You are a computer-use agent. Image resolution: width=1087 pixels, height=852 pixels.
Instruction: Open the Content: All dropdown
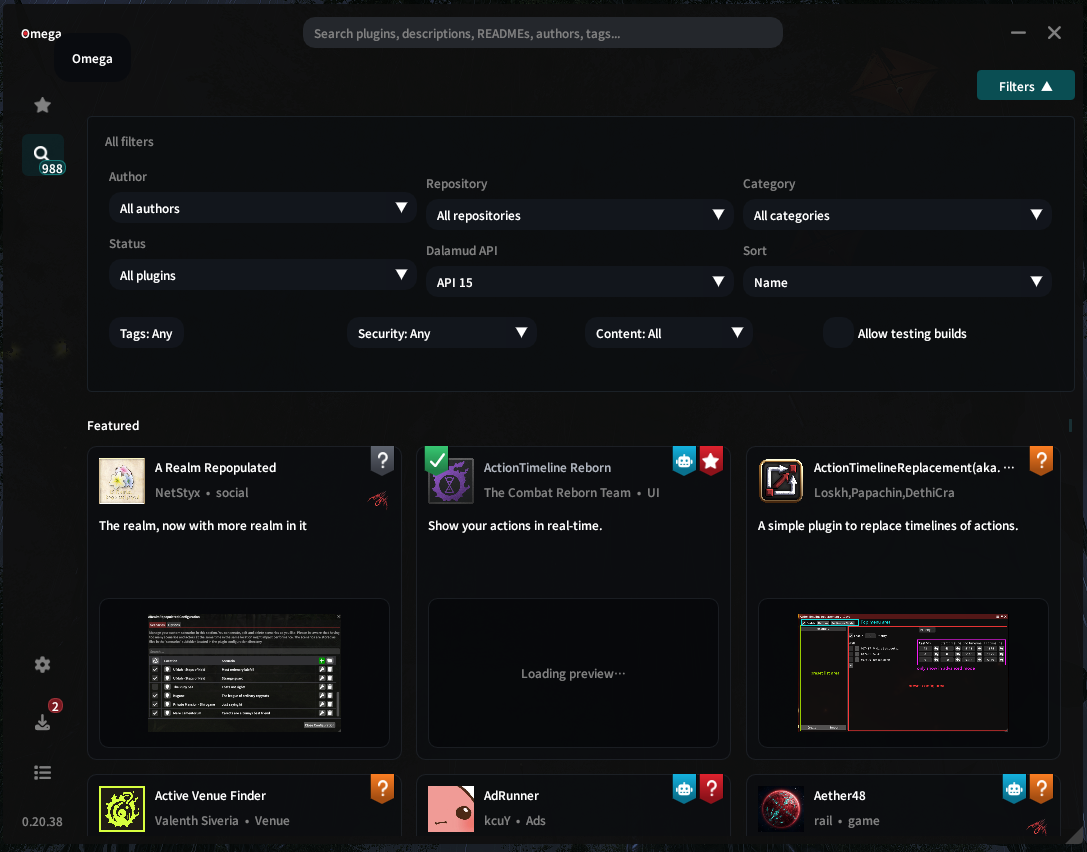tap(669, 333)
